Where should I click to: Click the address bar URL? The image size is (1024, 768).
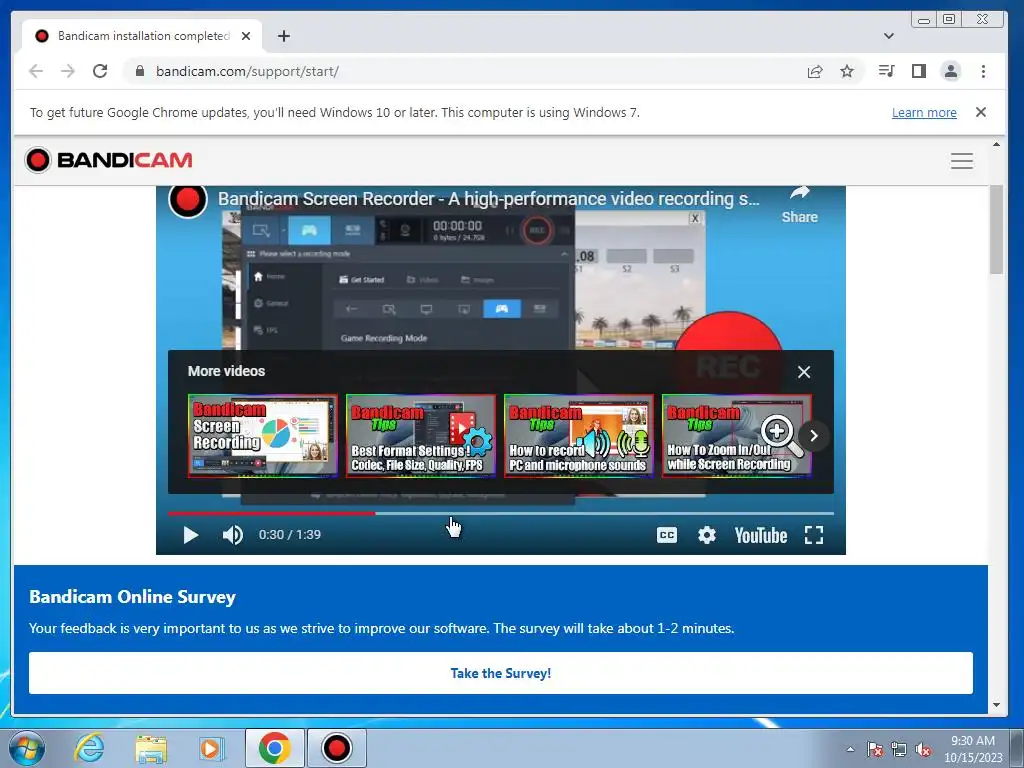[x=248, y=71]
